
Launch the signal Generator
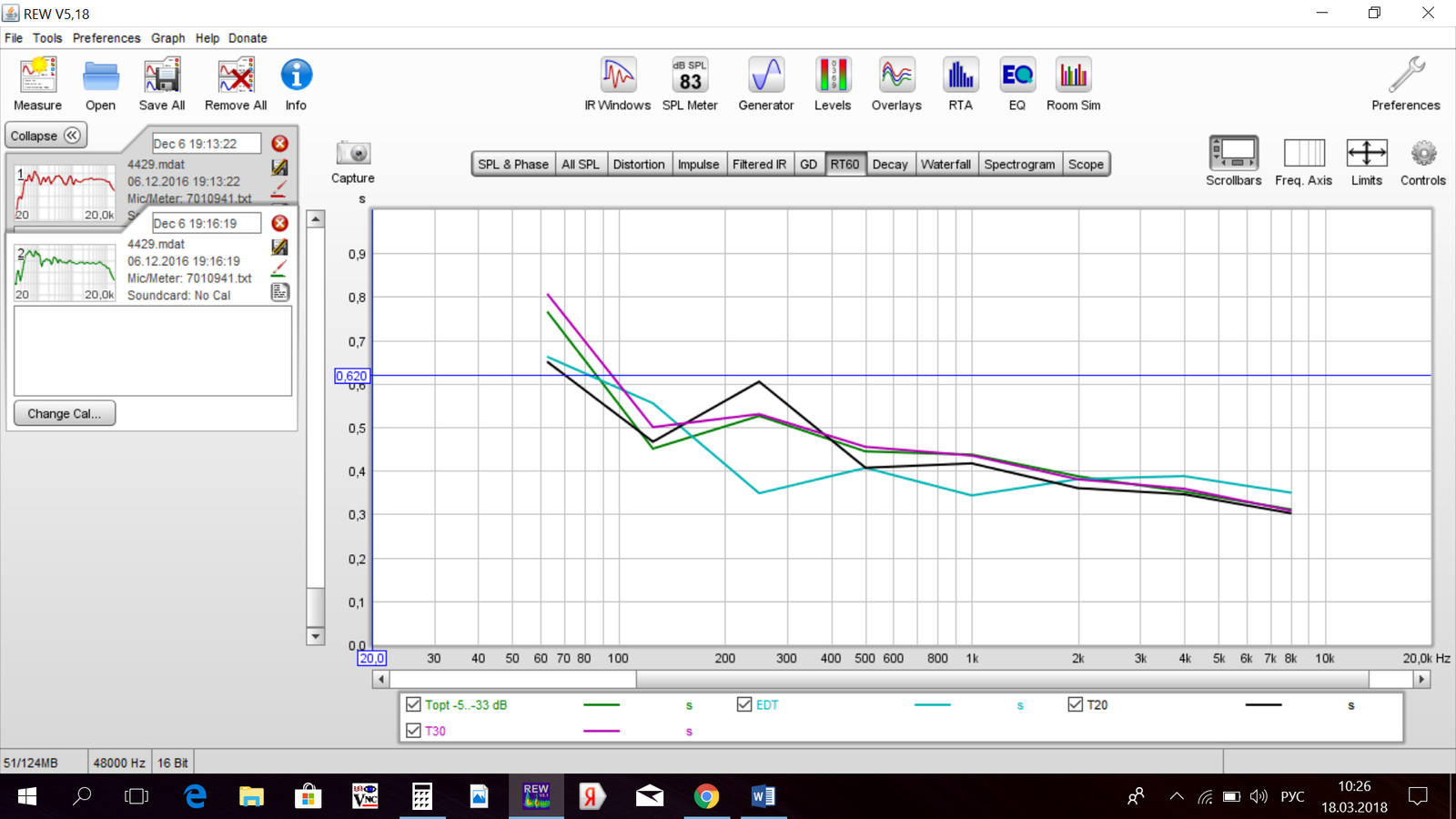click(x=766, y=84)
